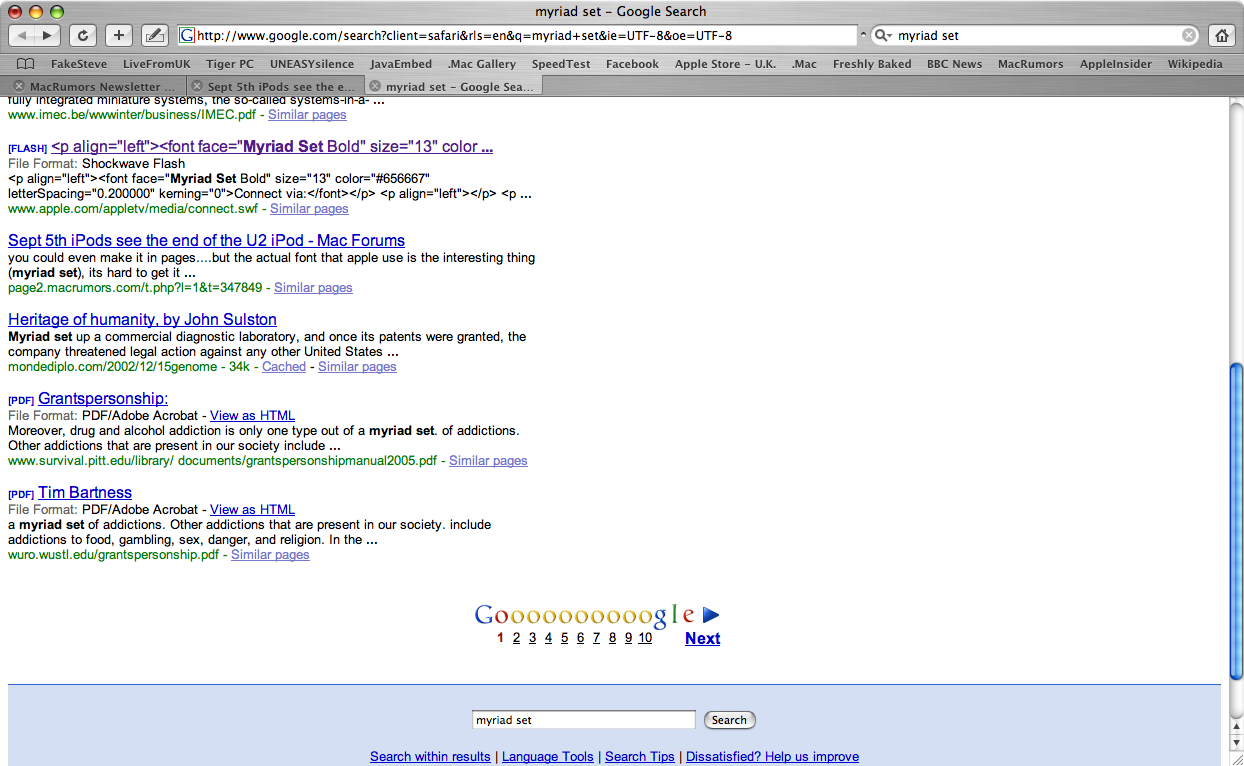Open Apple Store - U.K. bookmark

click(725, 63)
